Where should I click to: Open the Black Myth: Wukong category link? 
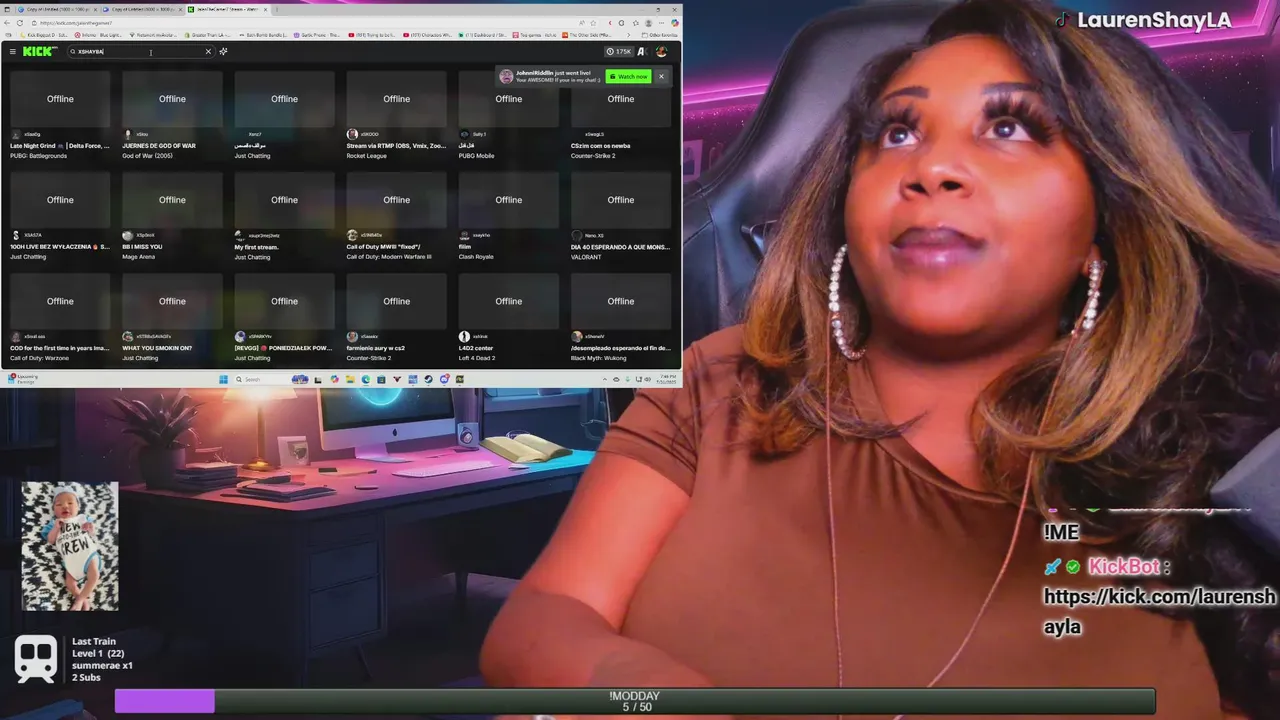click(x=598, y=358)
